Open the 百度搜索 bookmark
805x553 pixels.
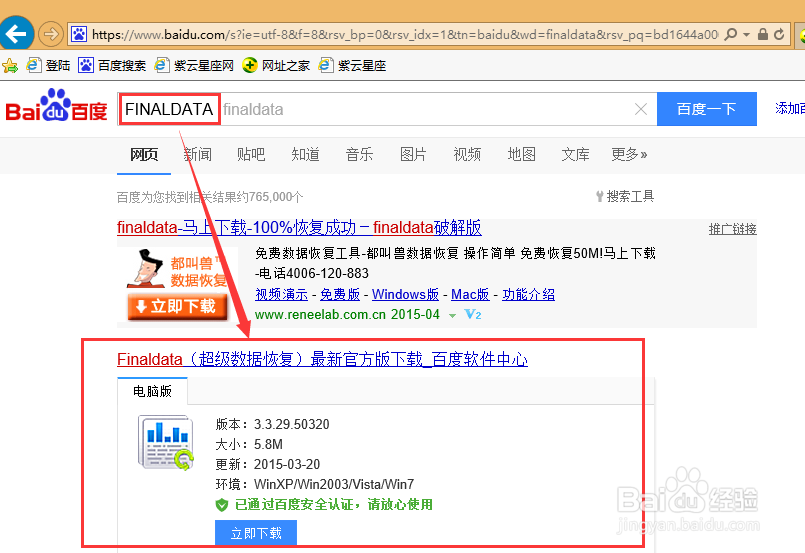coord(112,65)
